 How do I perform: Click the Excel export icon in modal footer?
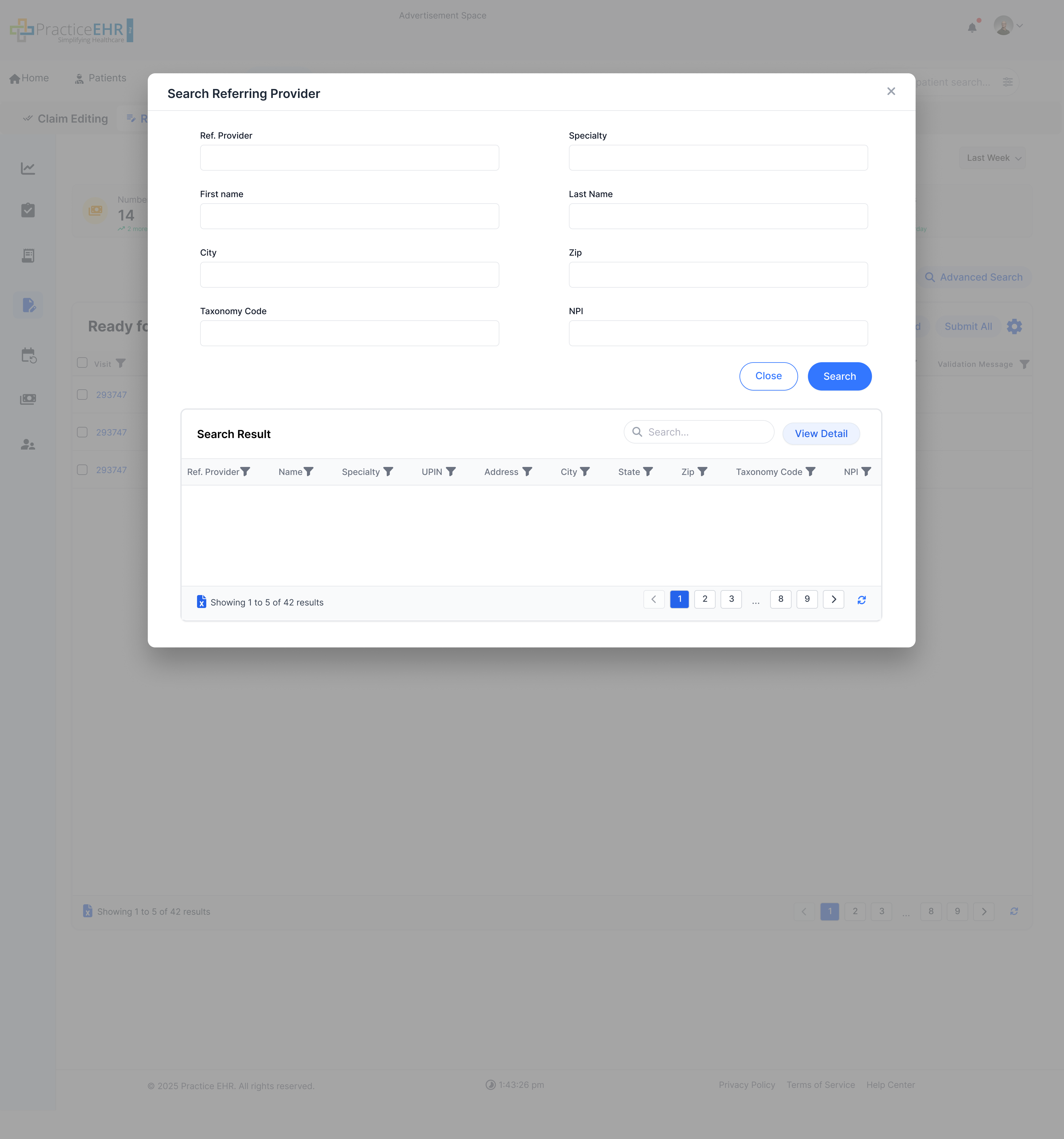(201, 602)
